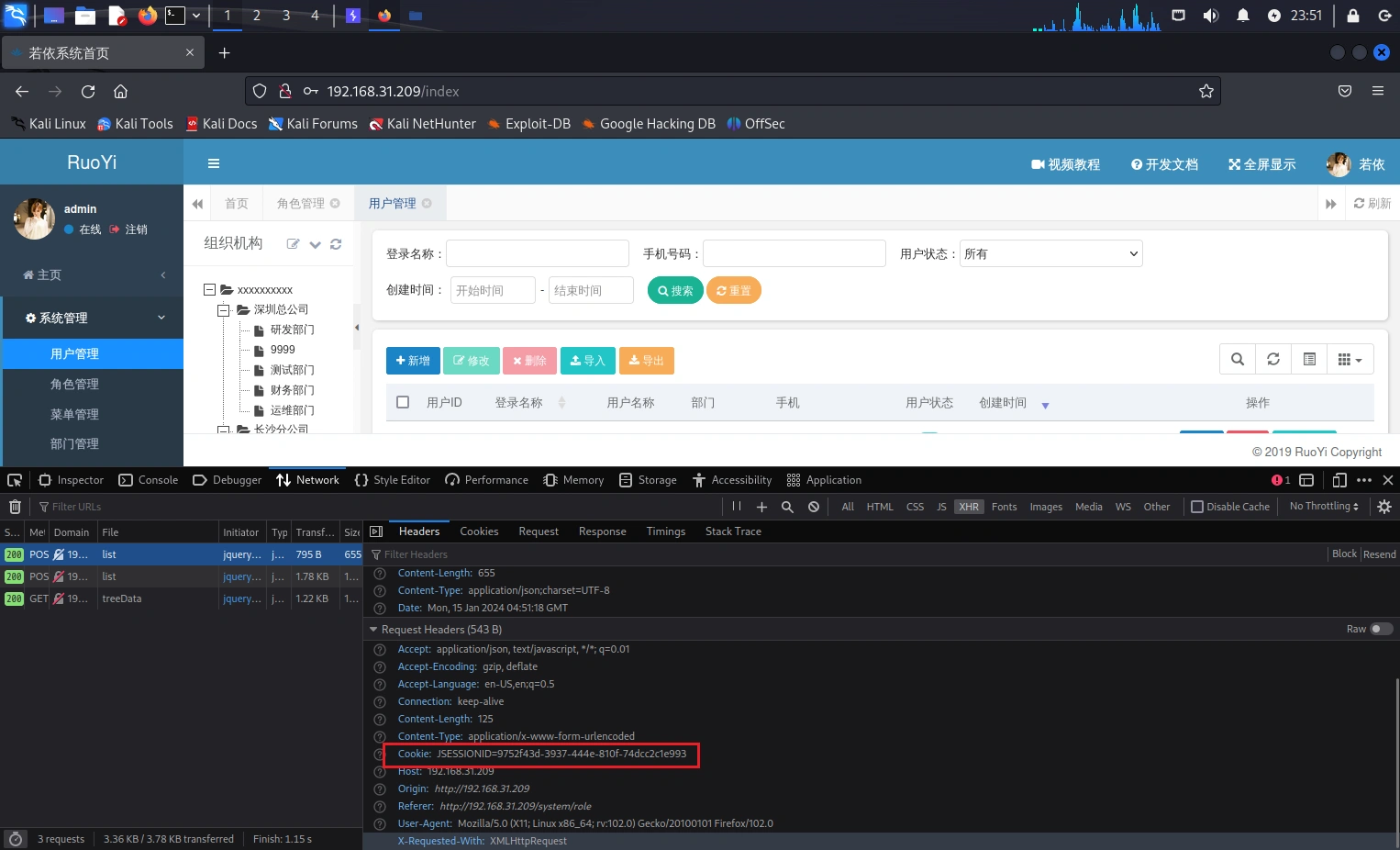This screenshot has height=850, width=1400.
Task: Clear the network log with the trash icon
Action: (15, 507)
